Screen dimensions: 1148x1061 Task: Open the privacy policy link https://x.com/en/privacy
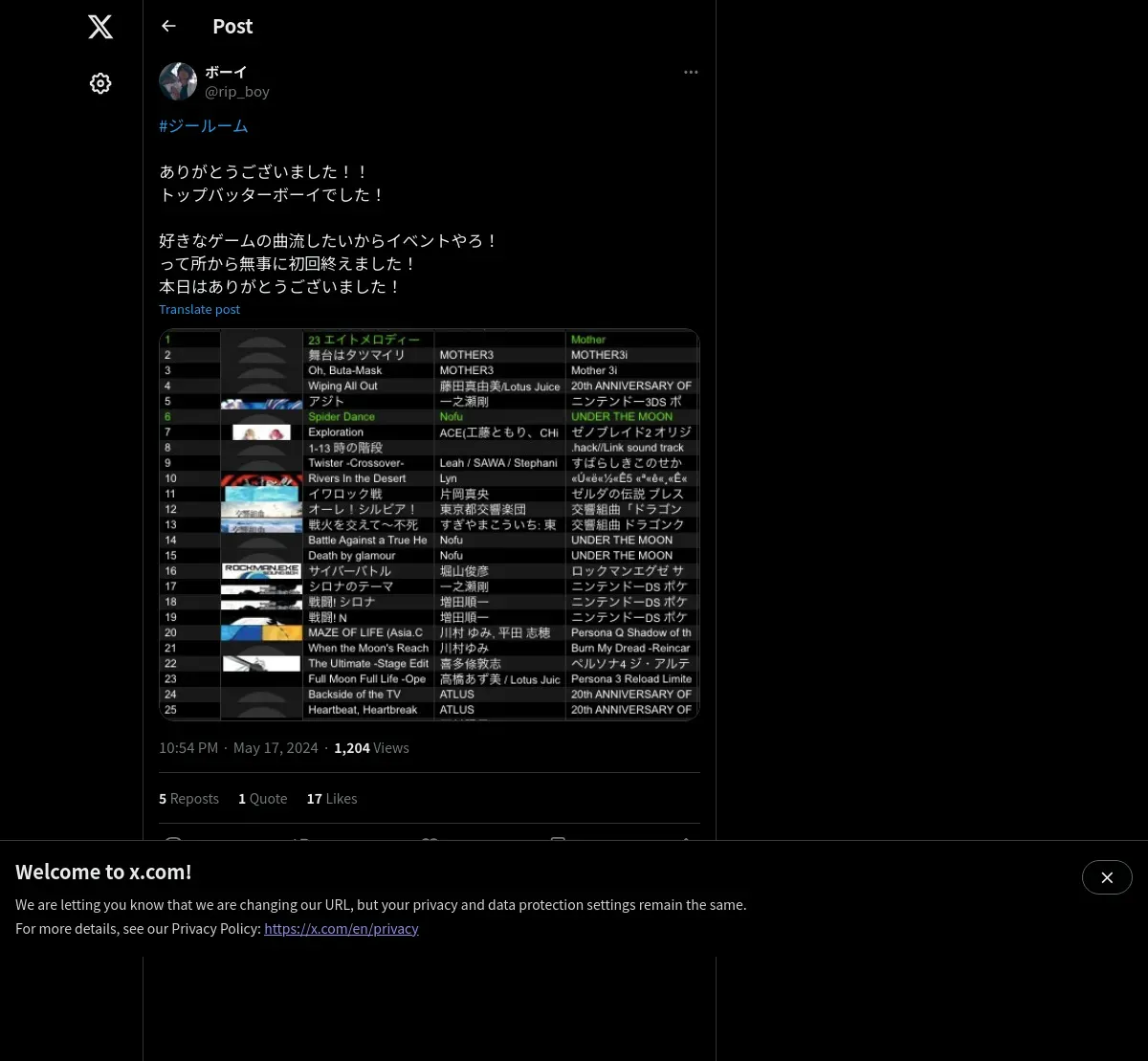pos(342,928)
